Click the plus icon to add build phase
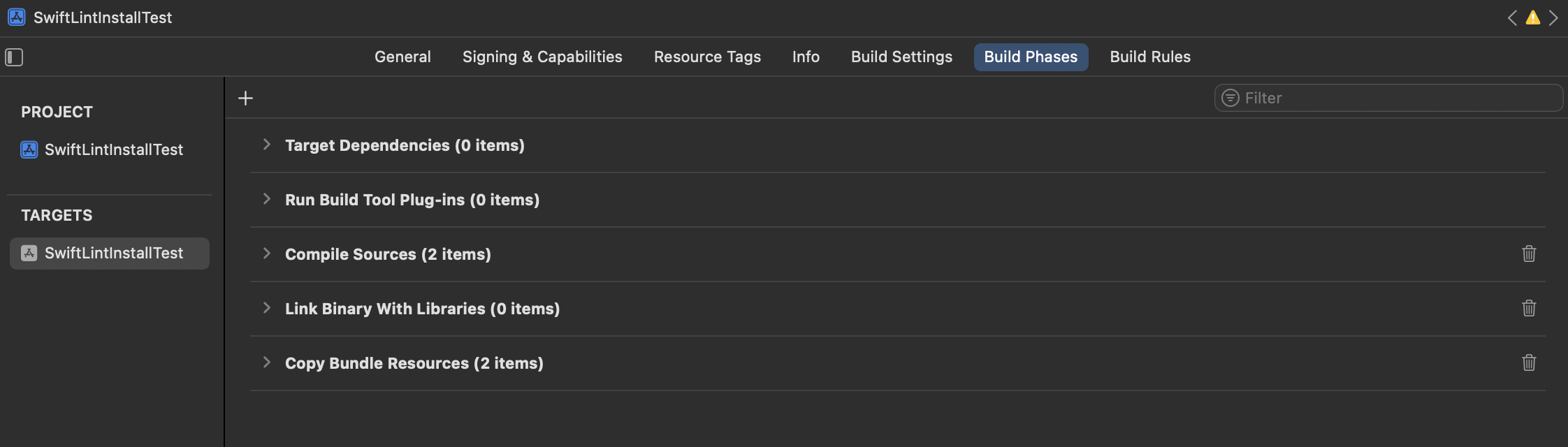1568x447 pixels. point(245,98)
